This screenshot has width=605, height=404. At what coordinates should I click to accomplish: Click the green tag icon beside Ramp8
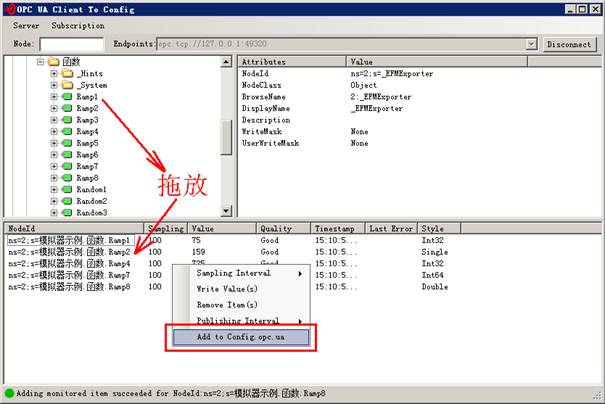pos(67,178)
